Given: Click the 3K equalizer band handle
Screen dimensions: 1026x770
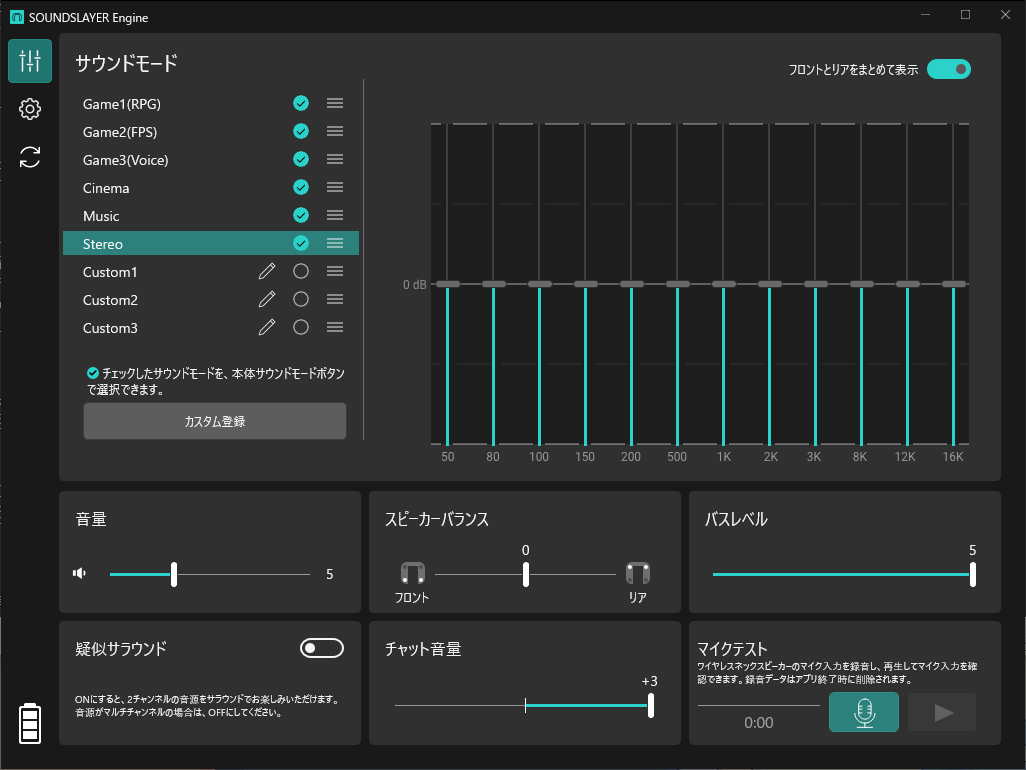Looking at the screenshot, I should tap(815, 284).
